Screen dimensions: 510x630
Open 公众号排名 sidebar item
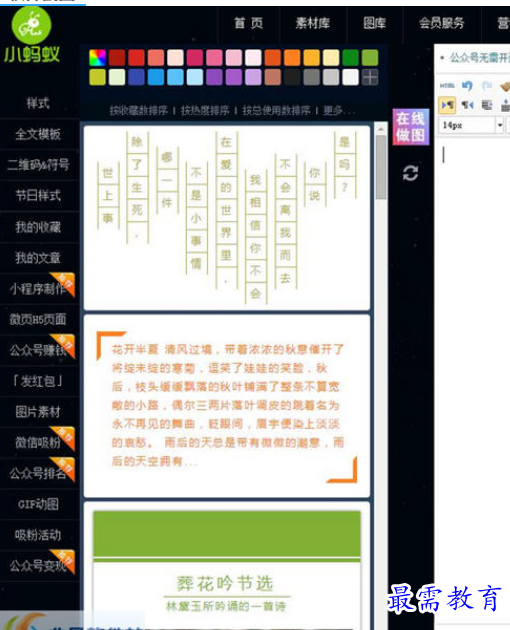coord(39,474)
